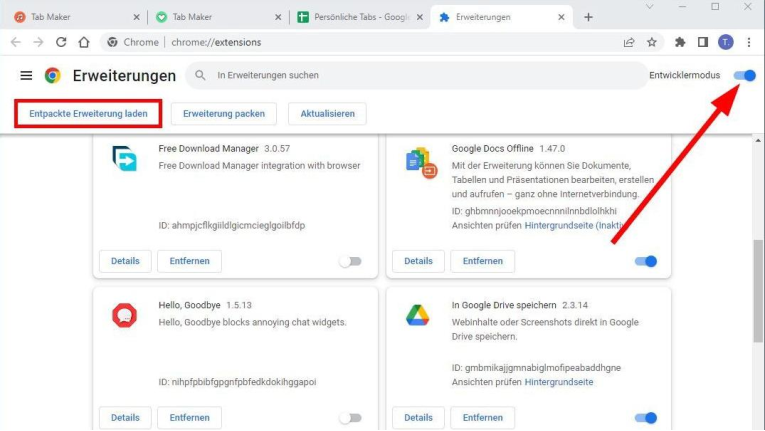The width and height of the screenshot is (765, 431).
Task: Disable the Google Docs Offline extension
Action: 646,262
